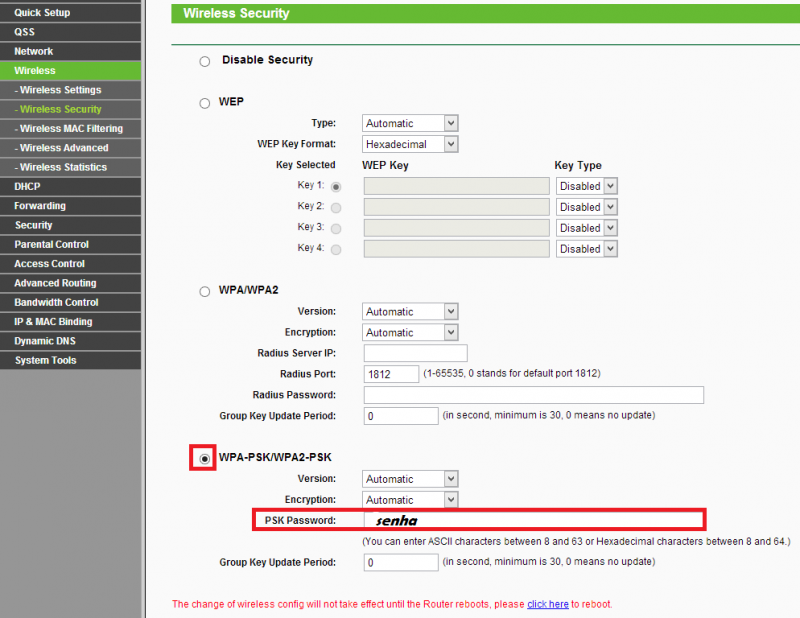
Task: Choose the WPA/WPA2 radio option
Action: coord(205,291)
